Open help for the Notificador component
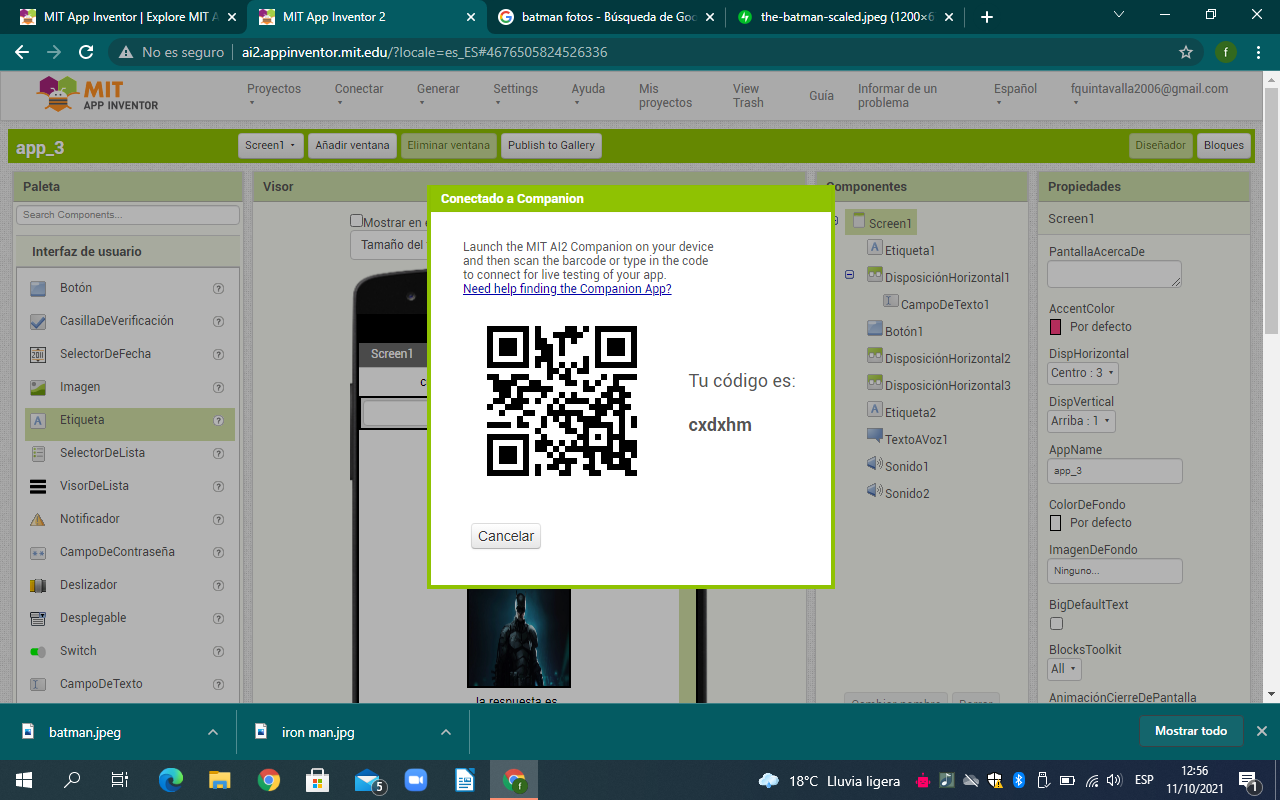 pos(218,519)
